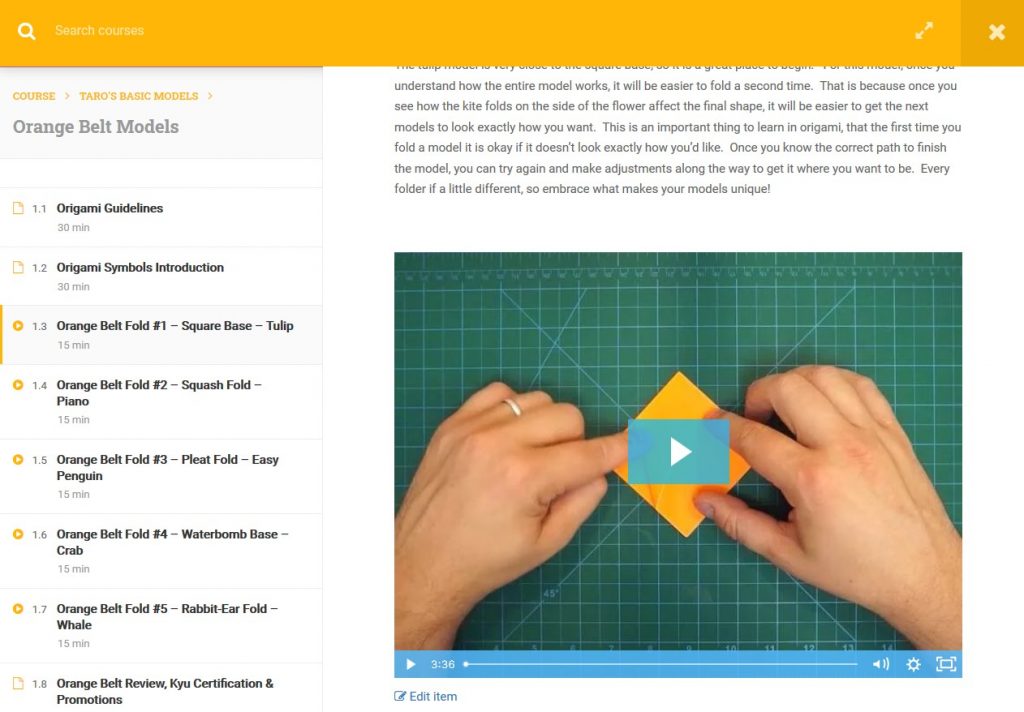The image size is (1024, 712).
Task: Play video using the large center button
Action: [679, 451]
